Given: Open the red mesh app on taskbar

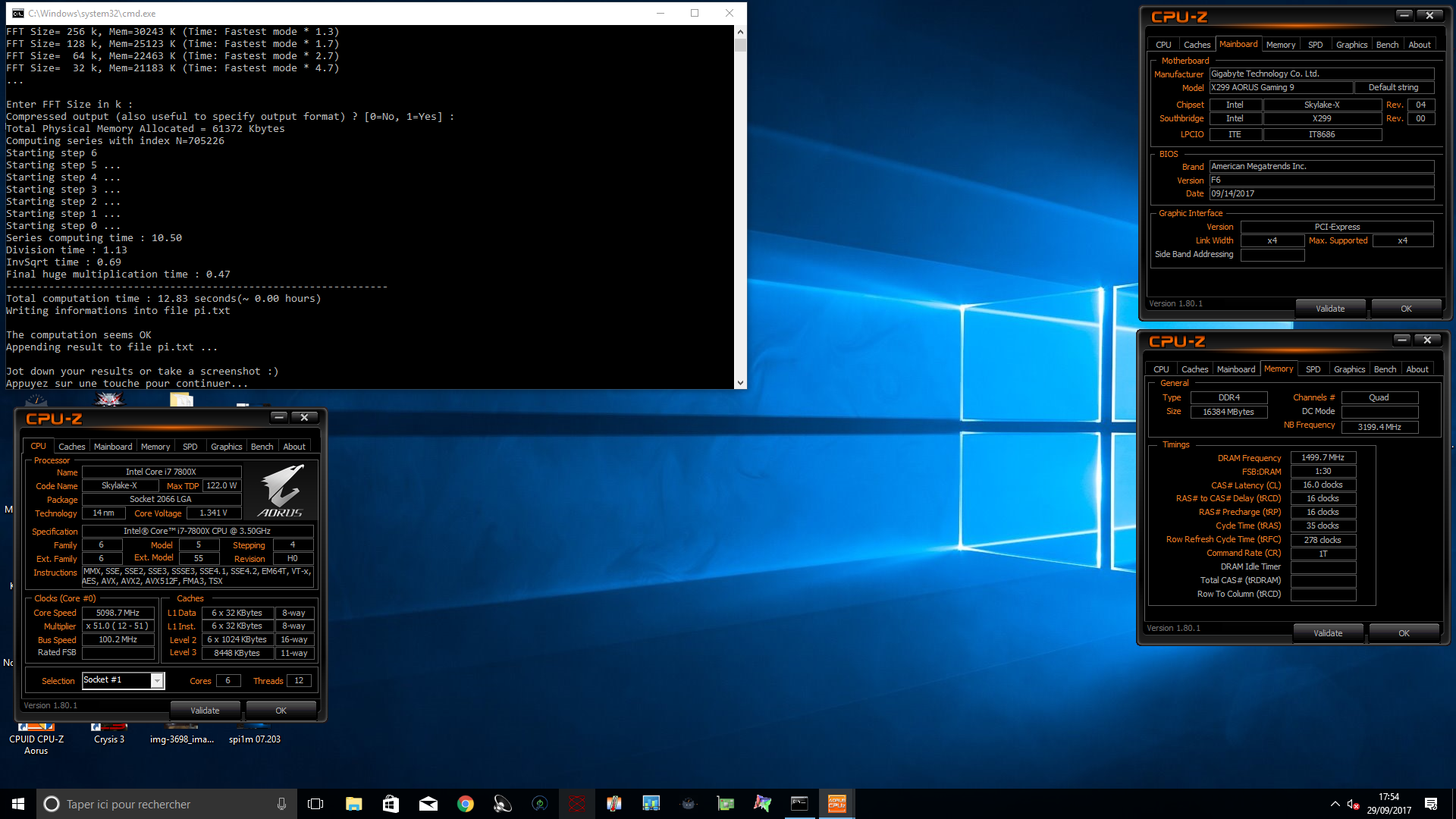Looking at the screenshot, I should point(577,804).
